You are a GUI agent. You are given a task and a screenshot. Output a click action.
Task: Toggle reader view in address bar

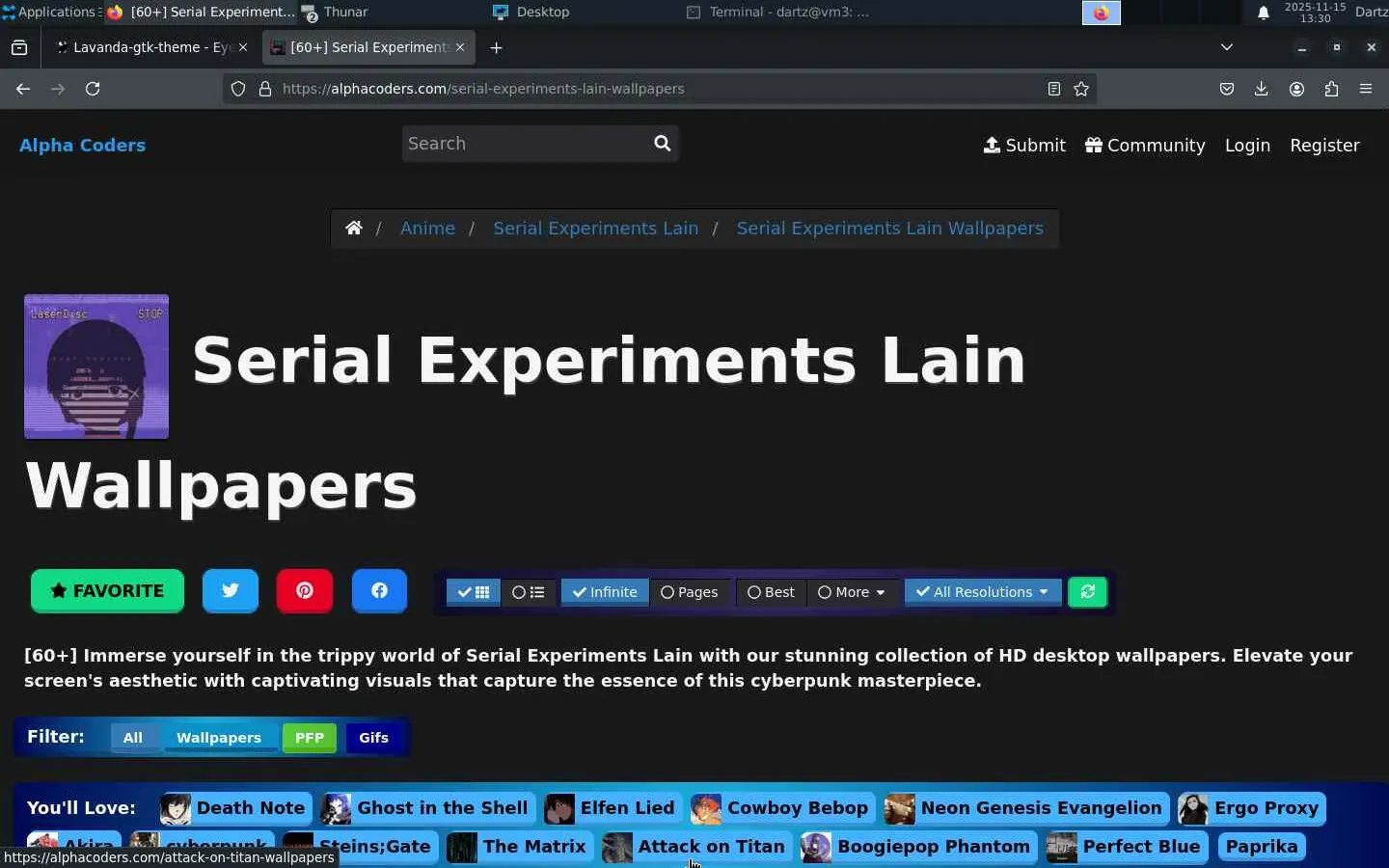[x=1053, y=89]
